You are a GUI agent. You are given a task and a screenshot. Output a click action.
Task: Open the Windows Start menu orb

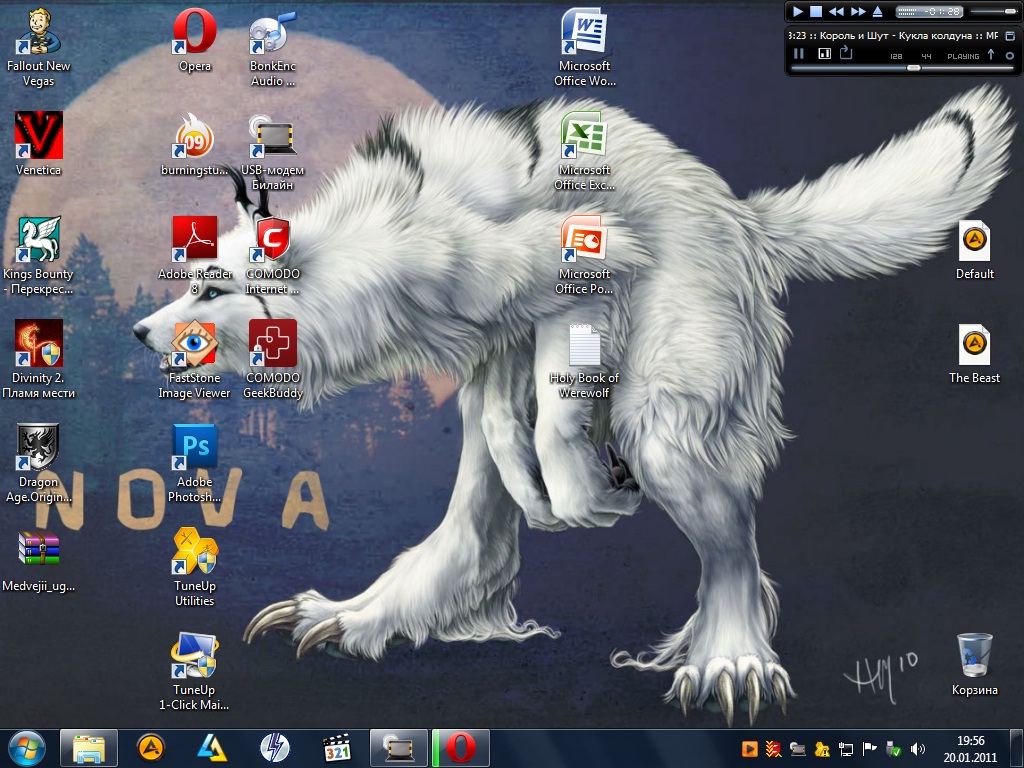pyautogui.click(x=27, y=748)
